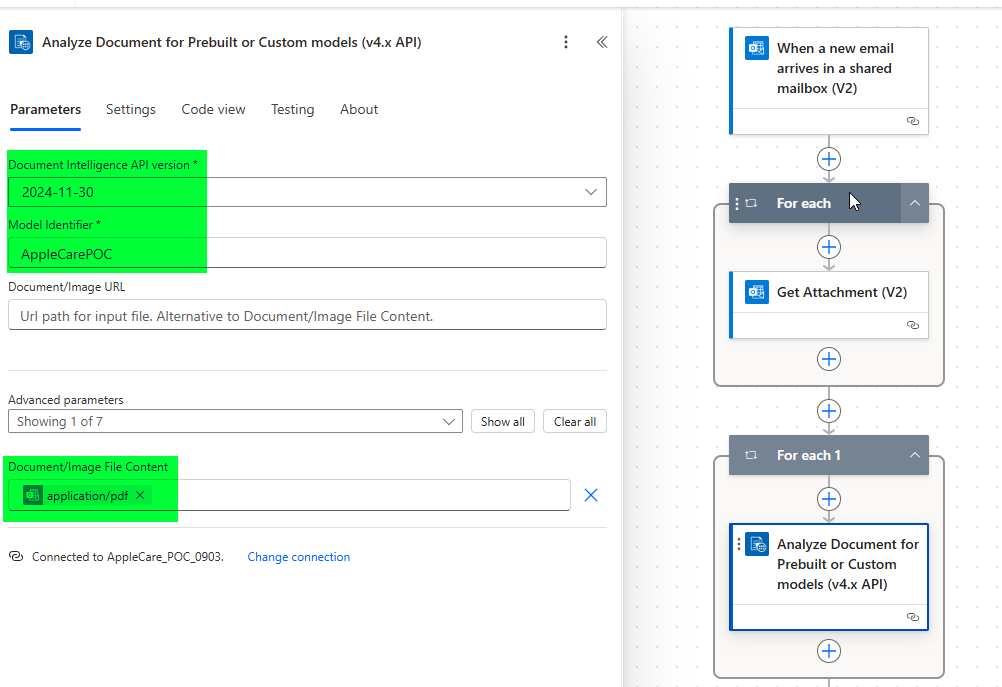Add step at top inside For each 1
This screenshot has height=687, width=1002.
[x=829, y=499]
